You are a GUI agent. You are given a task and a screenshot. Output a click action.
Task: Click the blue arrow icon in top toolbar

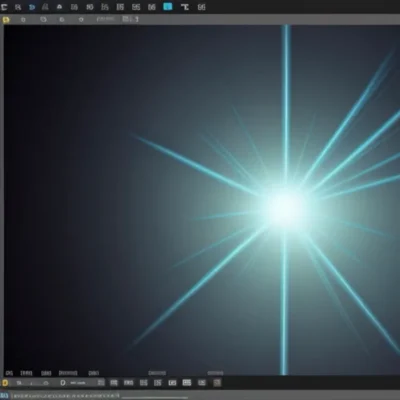[x=32, y=7]
